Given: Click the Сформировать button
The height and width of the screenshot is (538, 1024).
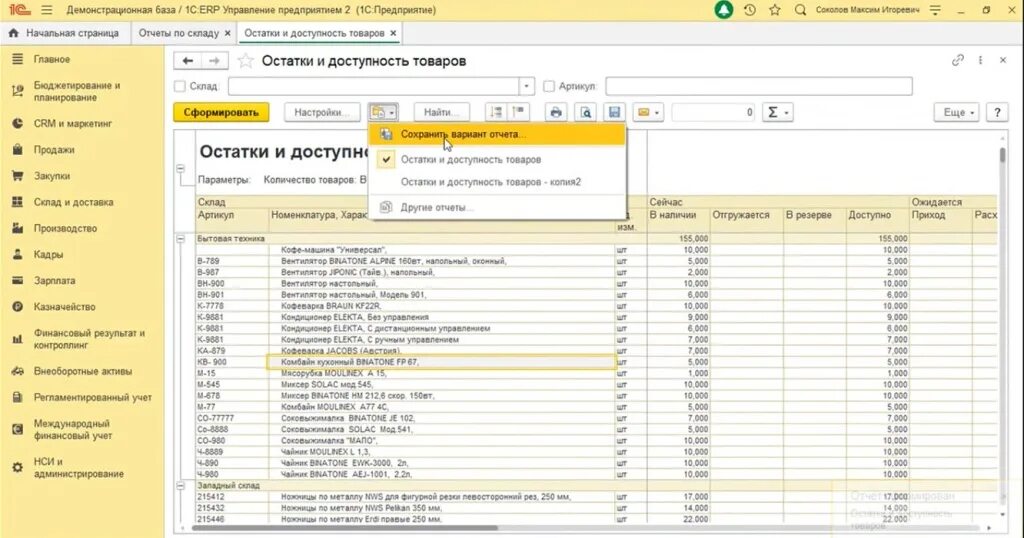Looking at the screenshot, I should [x=221, y=112].
